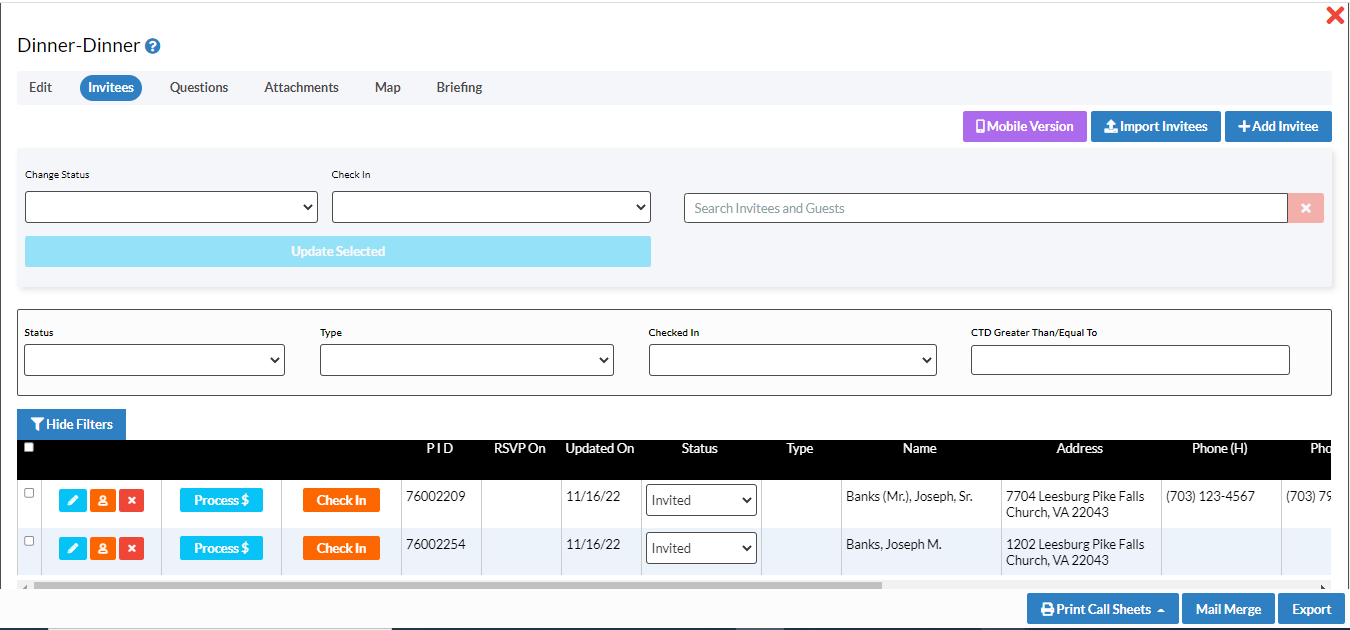Open the Checked In filter dropdown
The image size is (1350, 630).
793,360
